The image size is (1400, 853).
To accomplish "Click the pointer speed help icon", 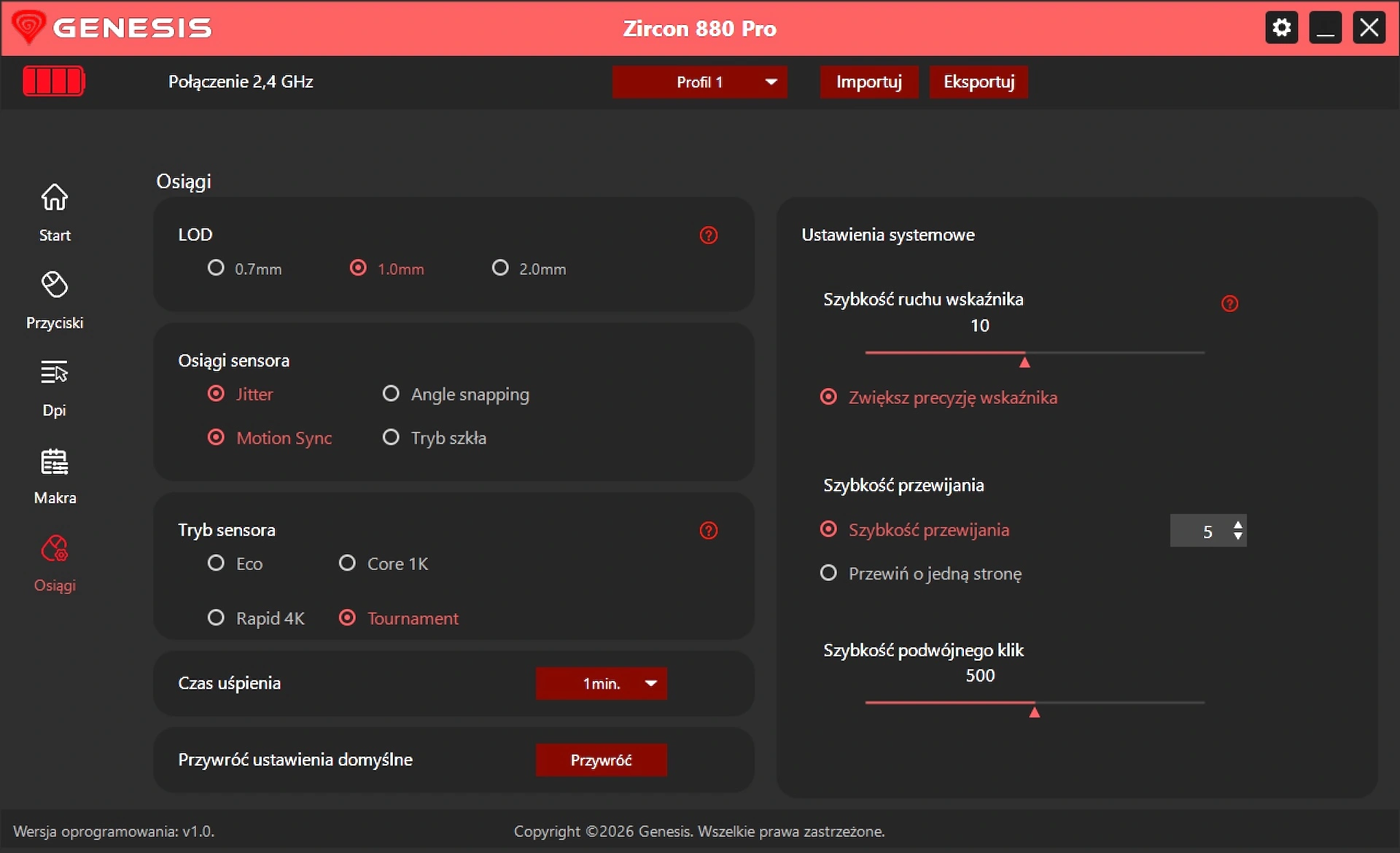I will tap(1230, 303).
